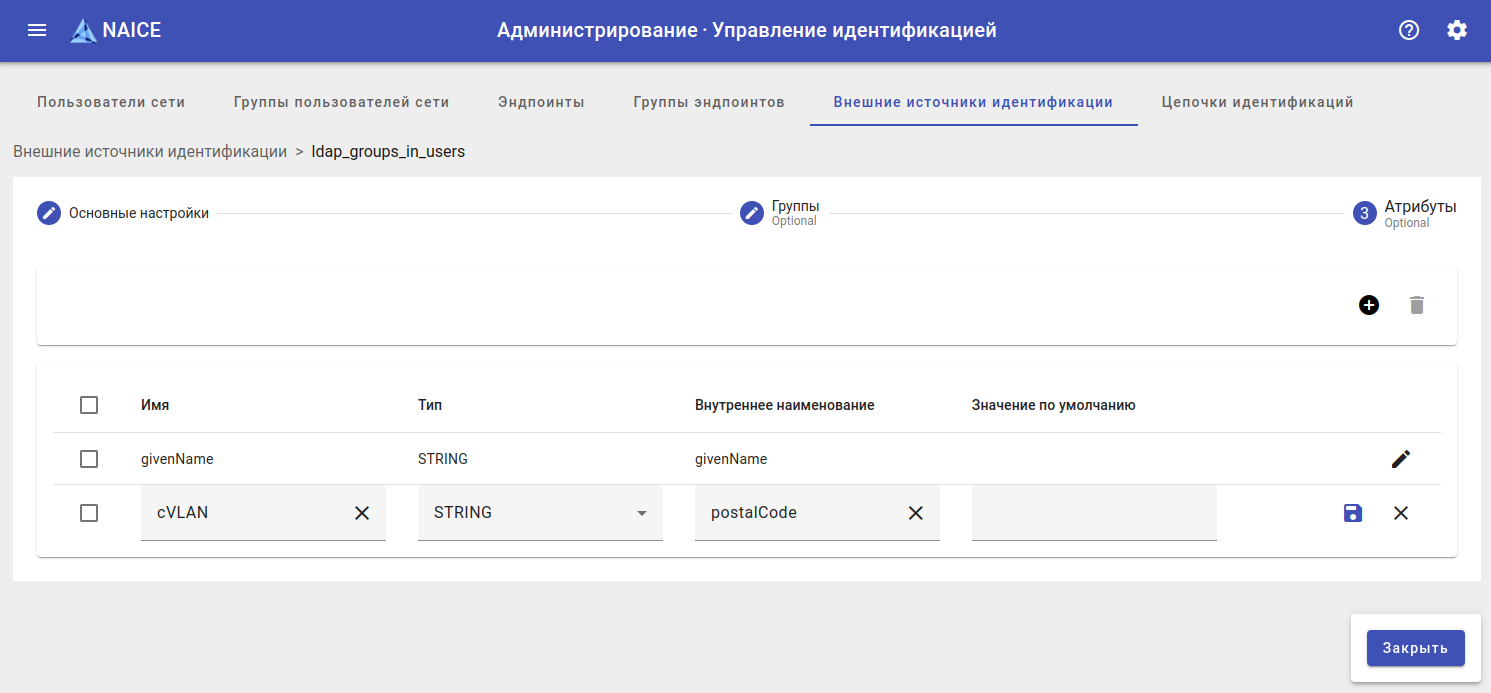Click the help question mark icon

click(x=1409, y=30)
